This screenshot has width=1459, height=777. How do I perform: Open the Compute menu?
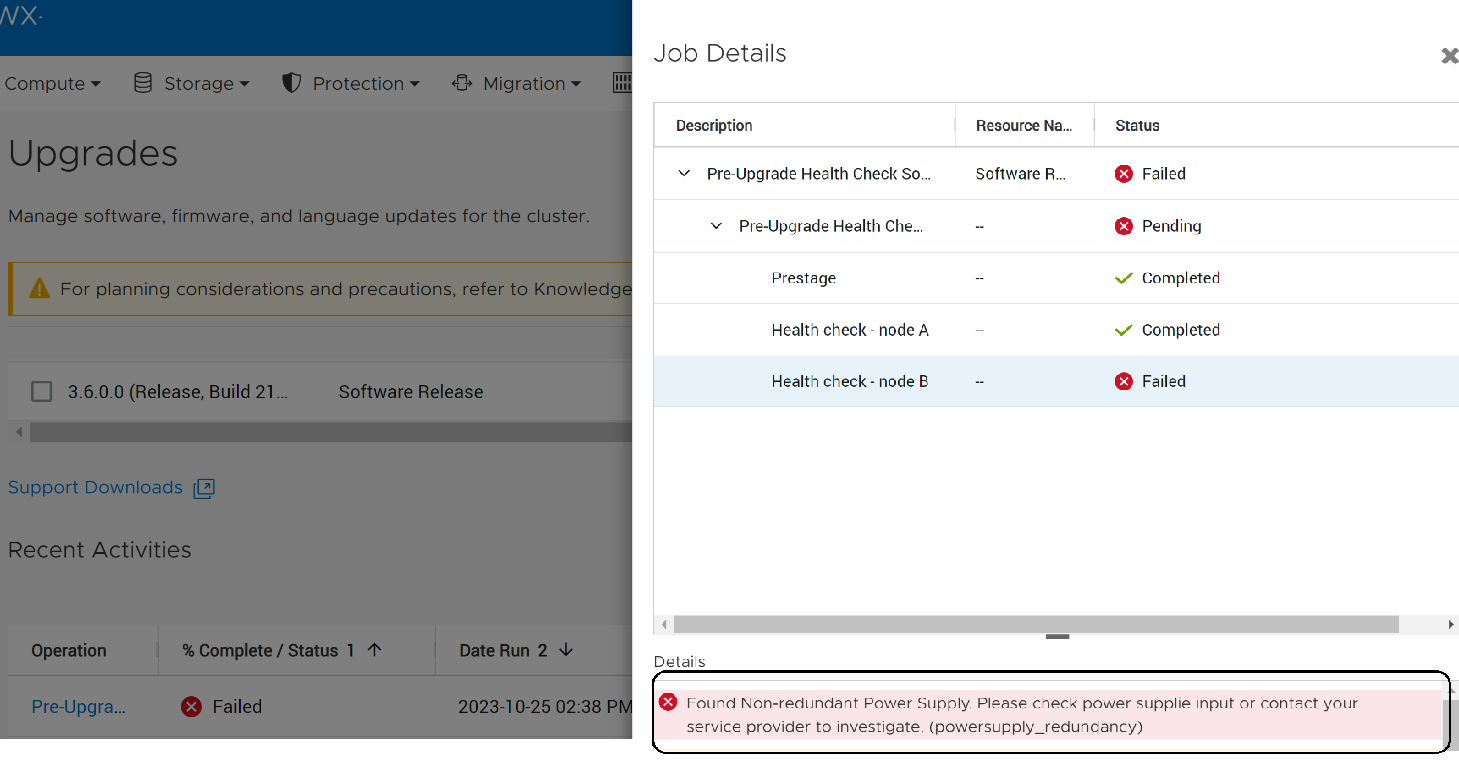[47, 83]
